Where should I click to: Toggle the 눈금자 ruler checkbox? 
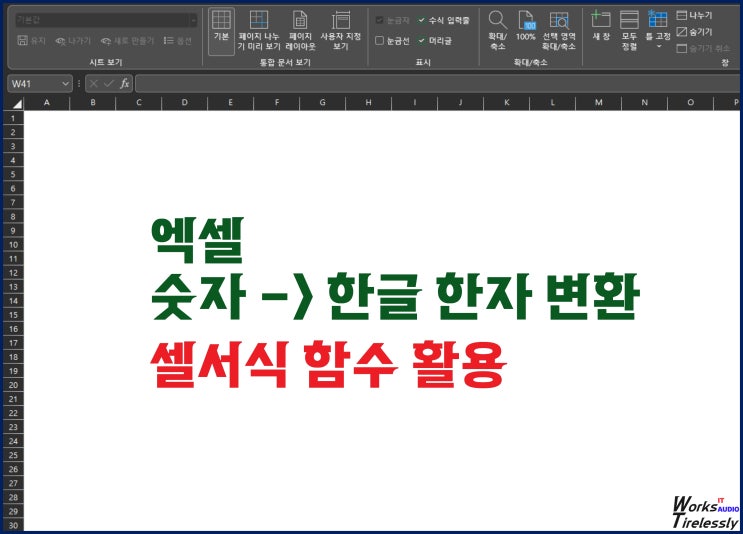[x=380, y=20]
